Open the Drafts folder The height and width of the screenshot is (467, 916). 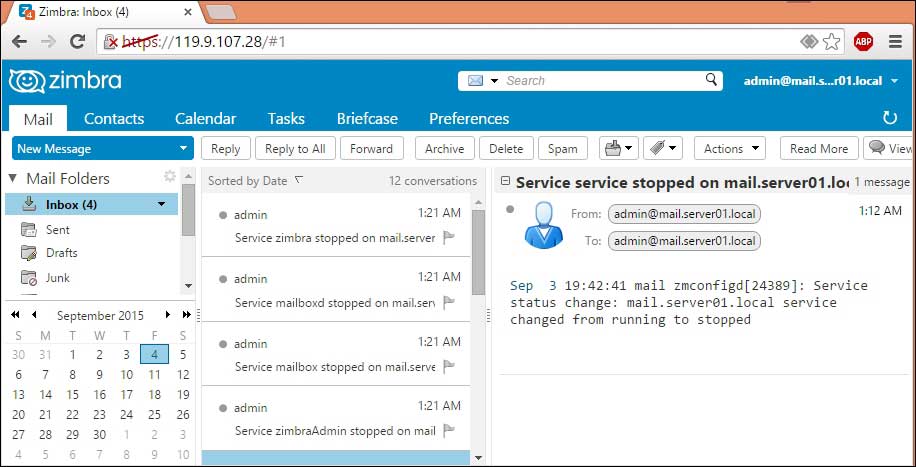coord(61,253)
